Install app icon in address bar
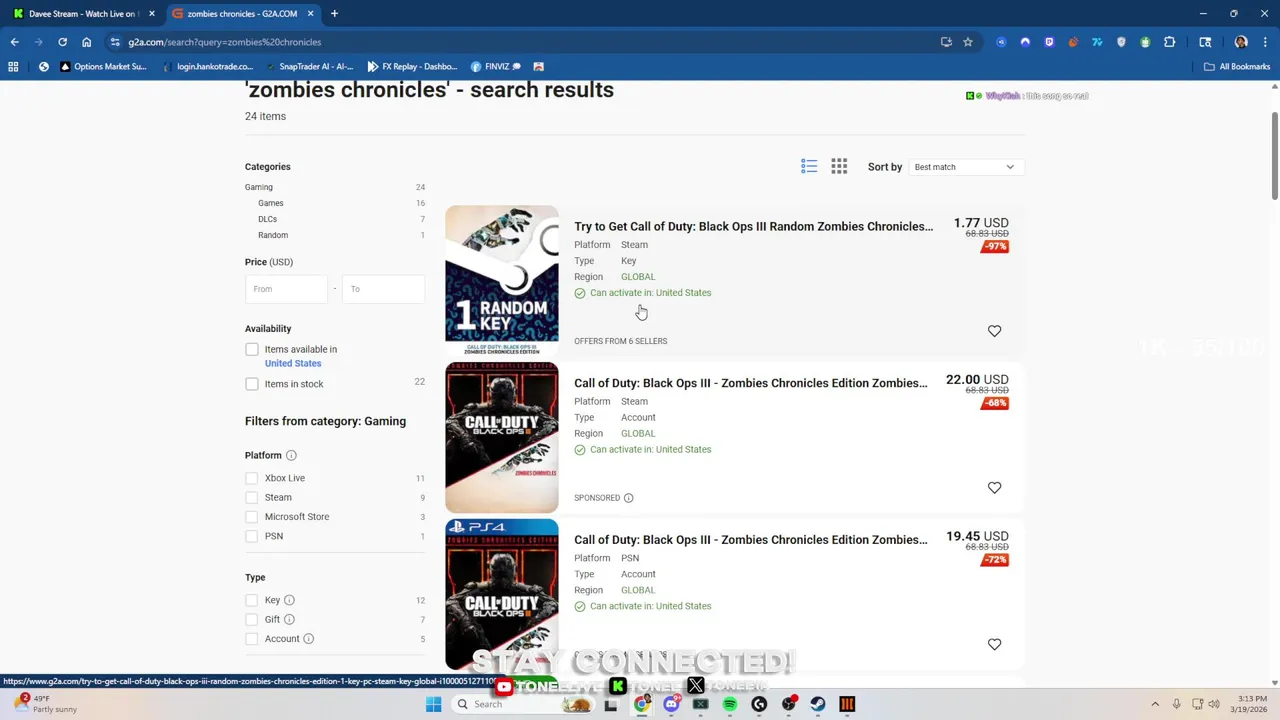1280x720 pixels. pos(946,42)
